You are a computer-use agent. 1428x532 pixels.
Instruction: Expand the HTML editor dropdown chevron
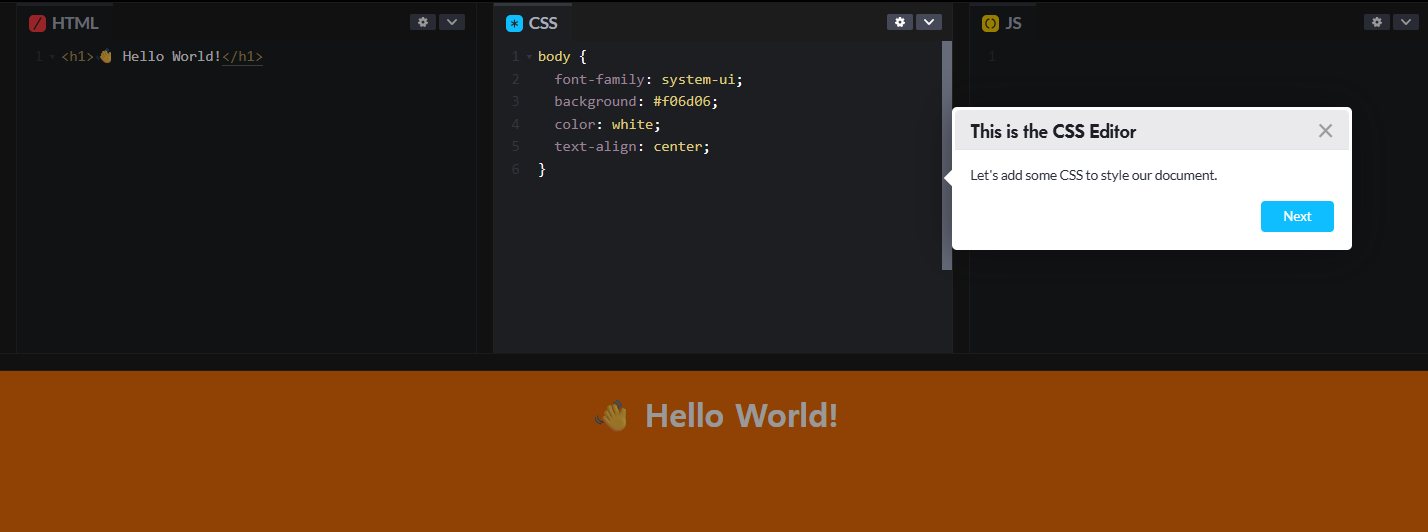[x=452, y=22]
